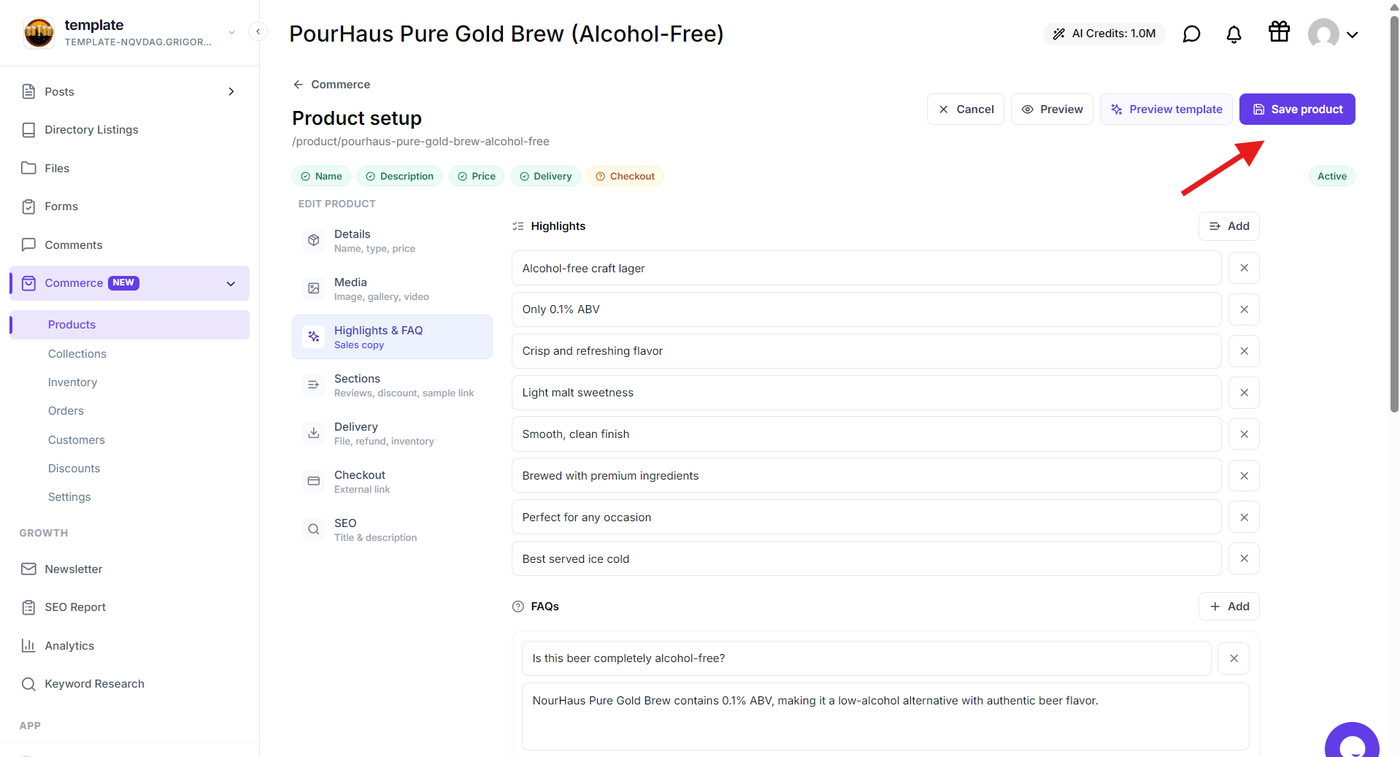Edit the 'Best served ice cold' field
Image resolution: width=1400 pixels, height=757 pixels.
click(866, 559)
